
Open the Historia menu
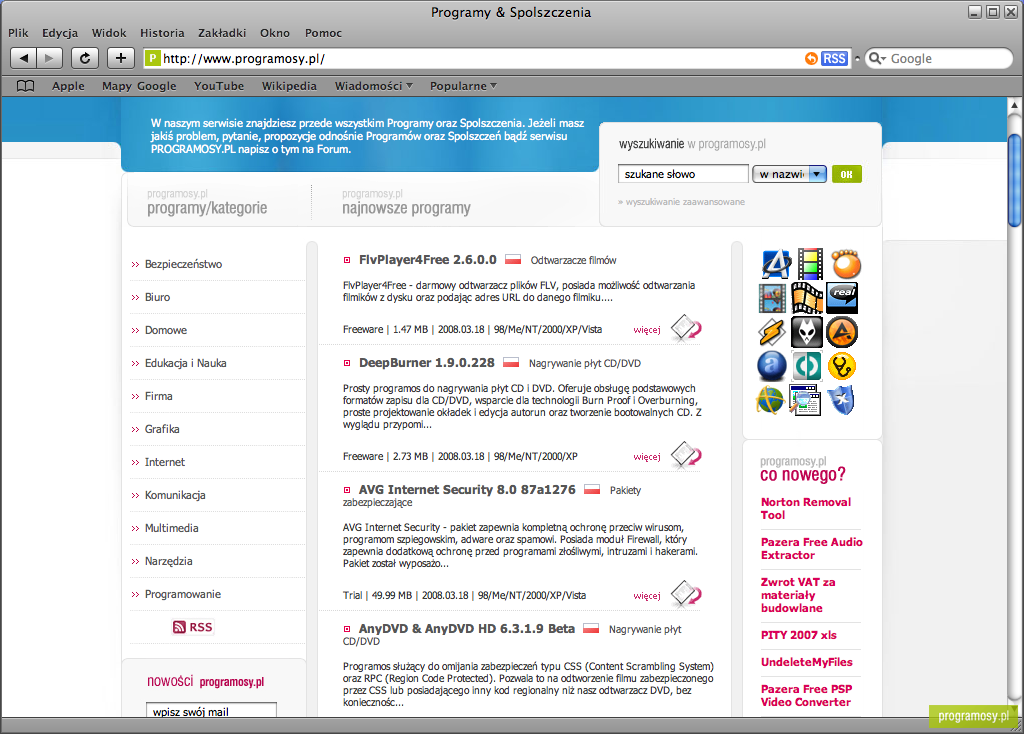[x=163, y=33]
